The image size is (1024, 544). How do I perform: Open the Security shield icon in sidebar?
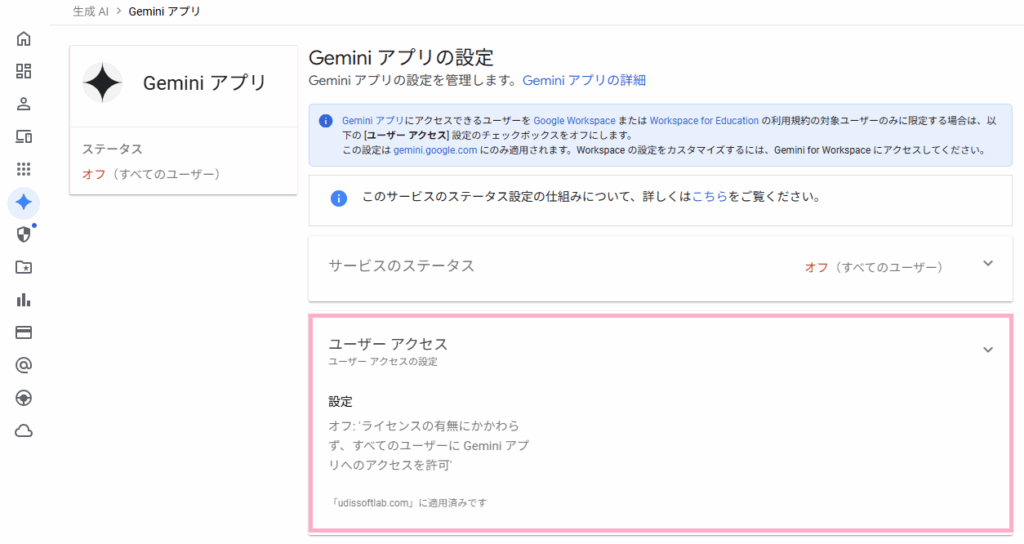point(24,234)
